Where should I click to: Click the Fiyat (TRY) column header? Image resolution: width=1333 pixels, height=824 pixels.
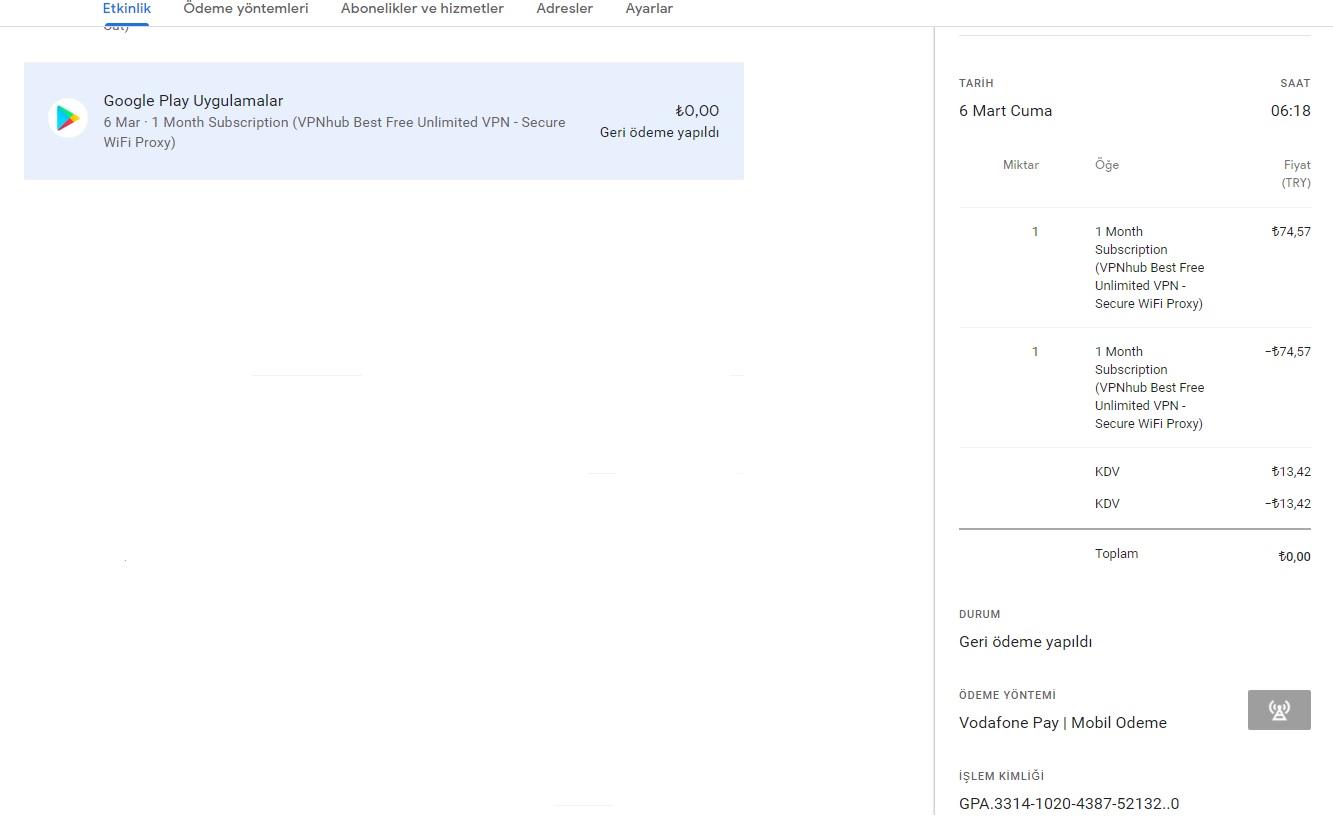(x=1296, y=174)
